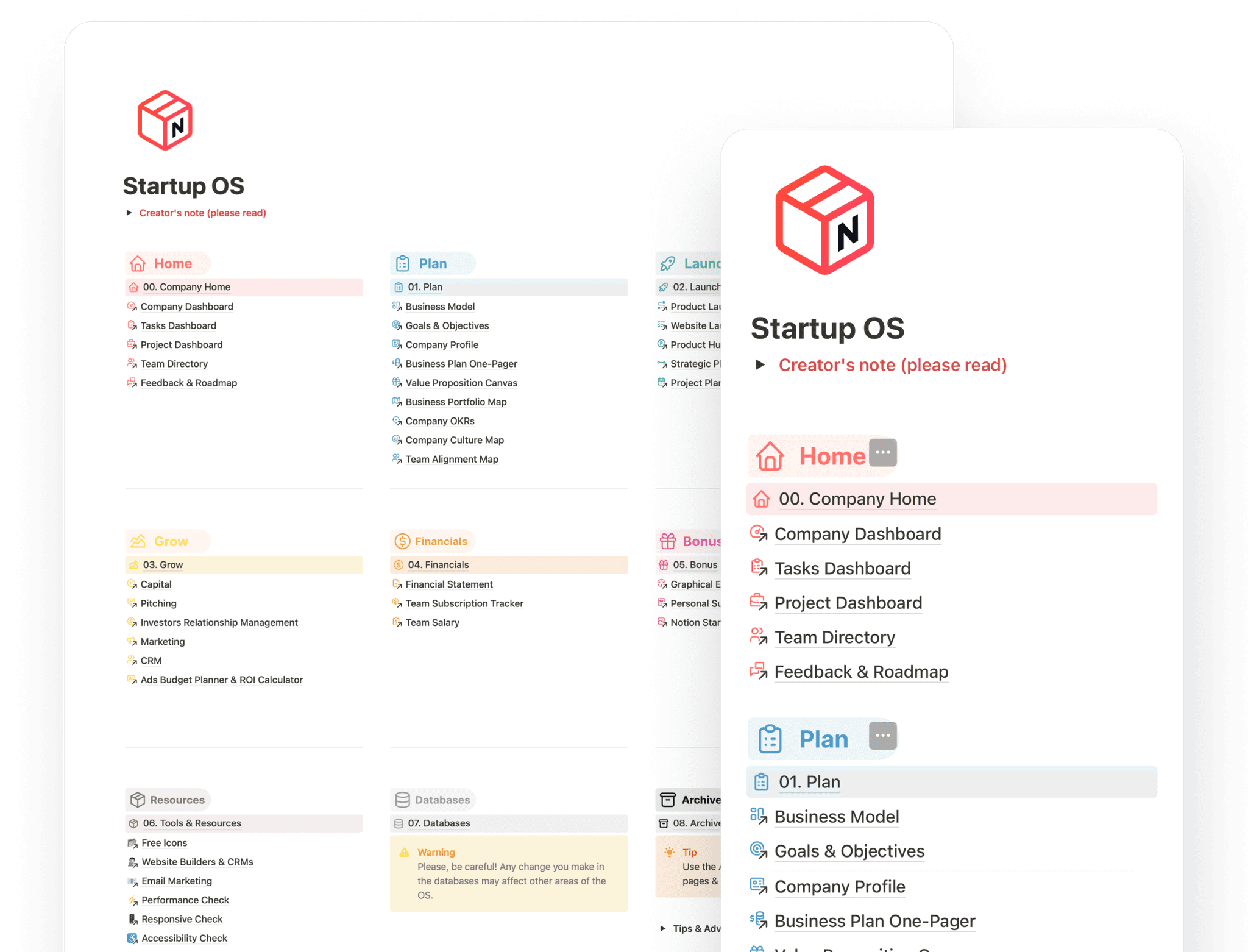1248x952 pixels.
Task: Click the Grow chart icon in back window
Action: coord(138,541)
